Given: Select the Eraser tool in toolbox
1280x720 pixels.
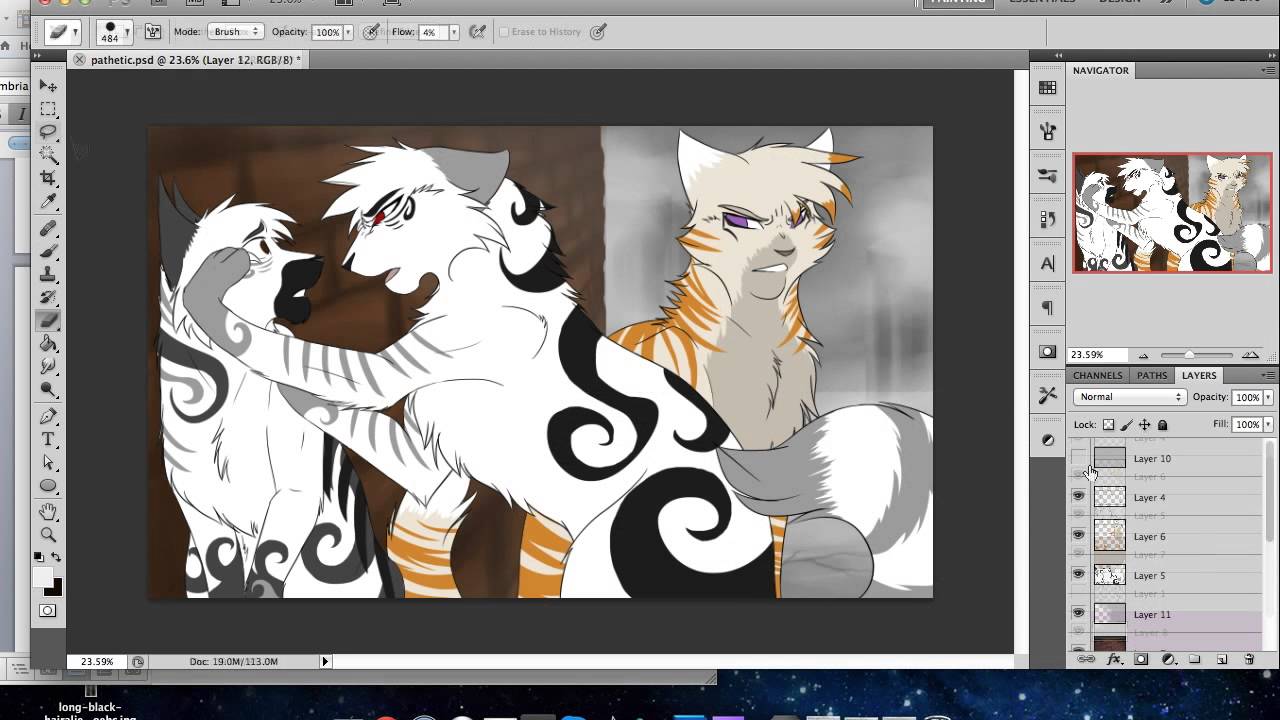Looking at the screenshot, I should point(48,321).
